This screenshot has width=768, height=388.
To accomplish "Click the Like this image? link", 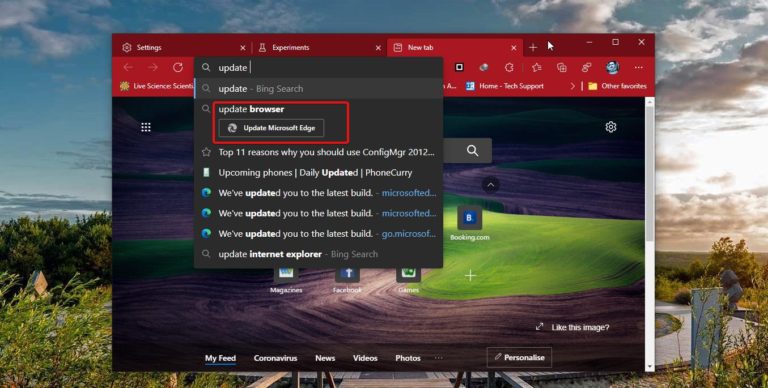I will tap(573, 327).
